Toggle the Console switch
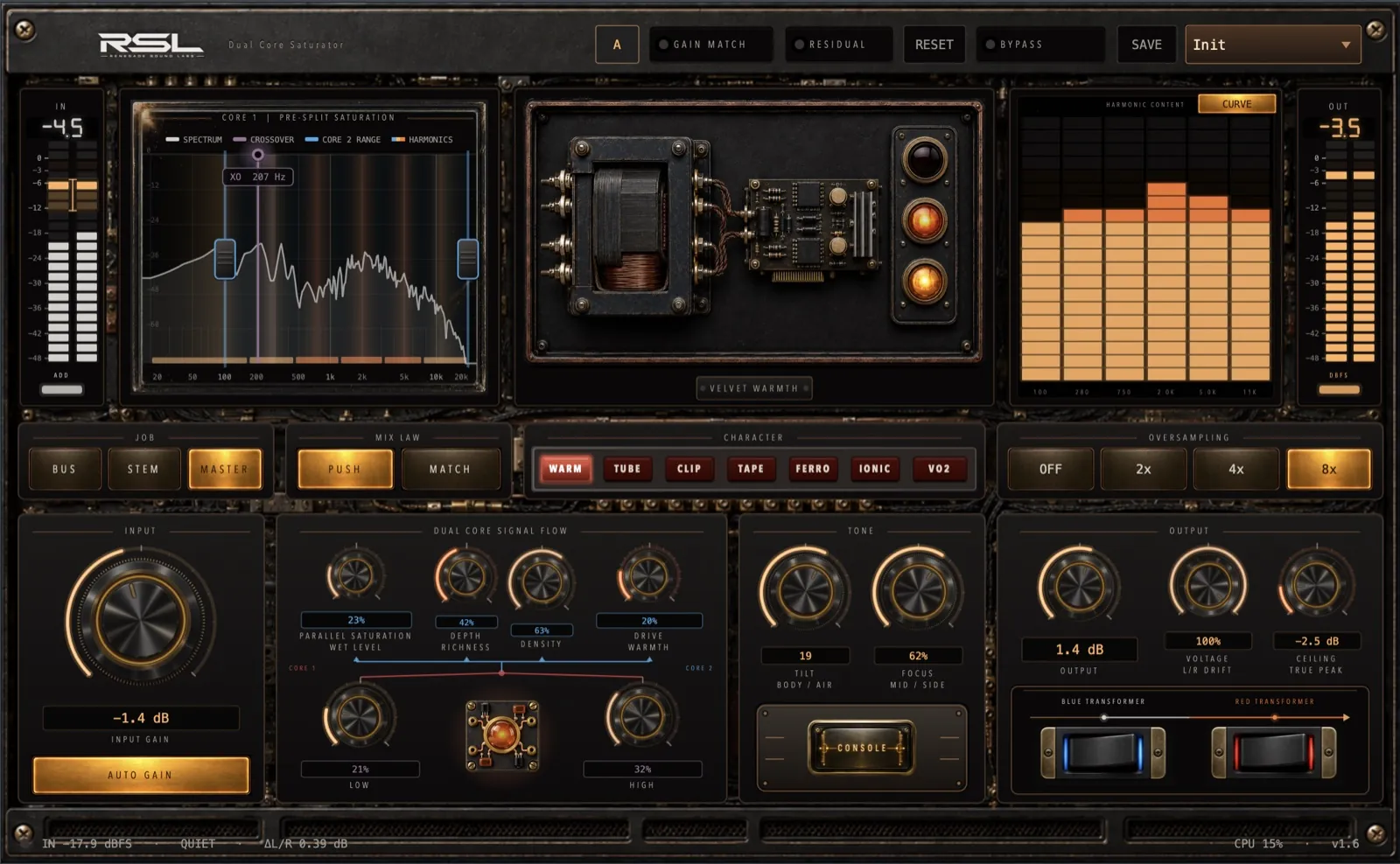 (x=862, y=748)
